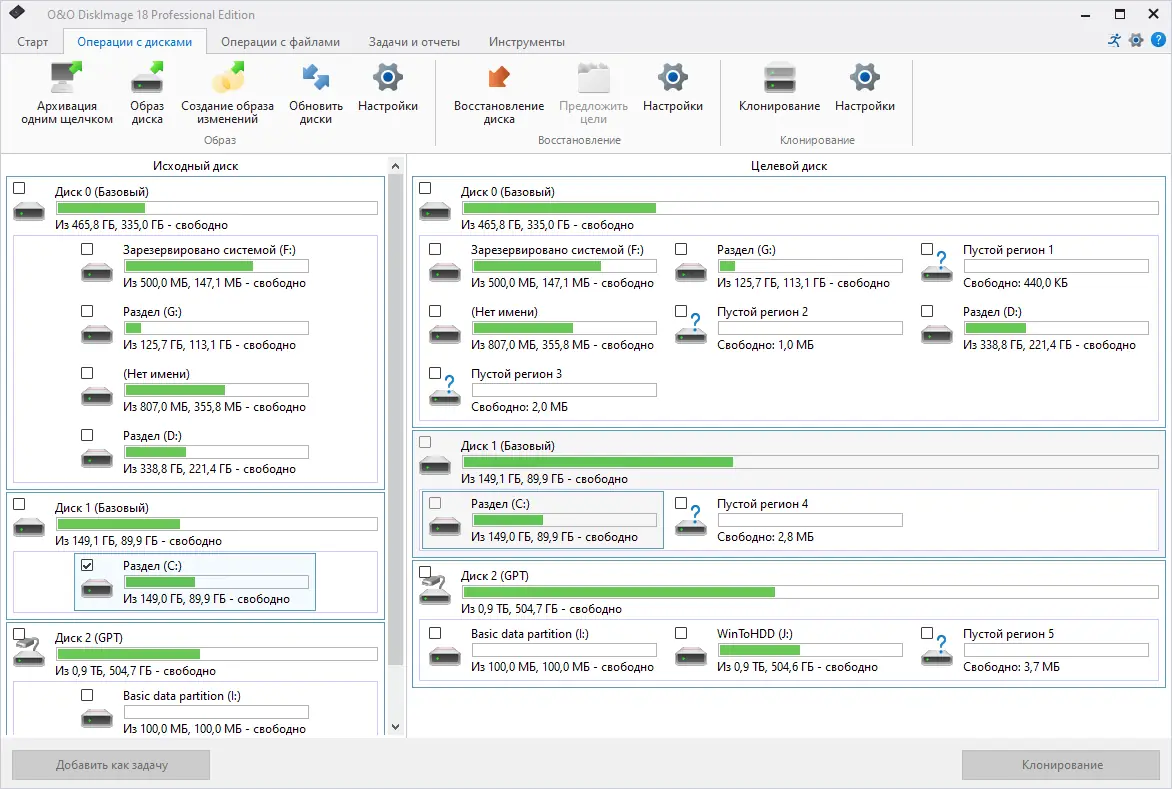The height and width of the screenshot is (789, 1172).
Task: Check target Диск 2 (GPT) checkbox
Action: tap(425, 572)
